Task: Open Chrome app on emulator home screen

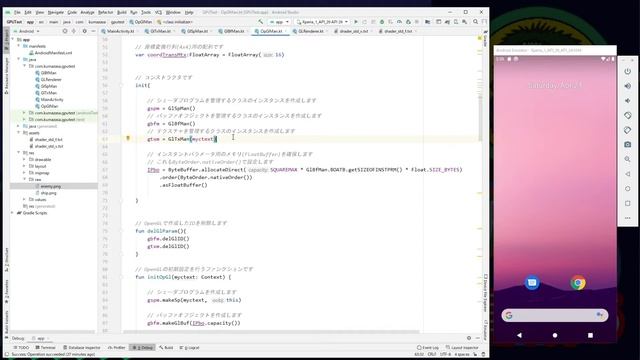Action: 578,282
